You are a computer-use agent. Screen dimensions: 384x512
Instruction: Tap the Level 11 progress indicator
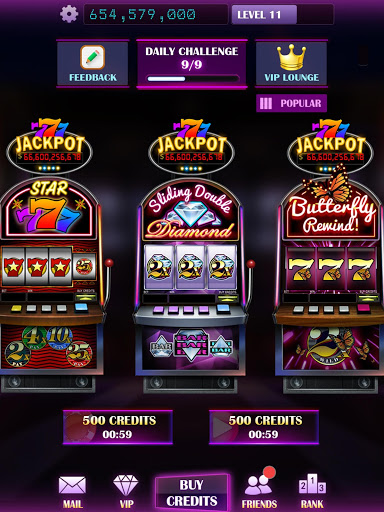point(283,15)
